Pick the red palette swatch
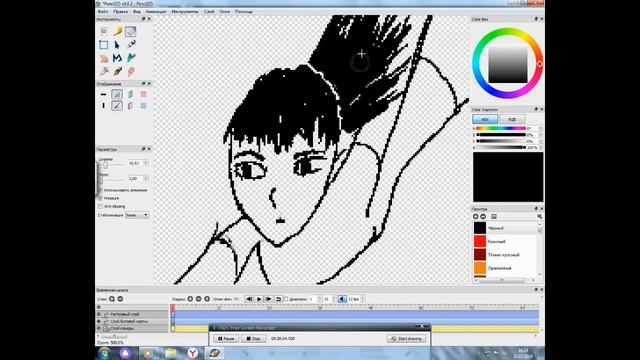This screenshot has width=640, height=360. click(x=480, y=241)
